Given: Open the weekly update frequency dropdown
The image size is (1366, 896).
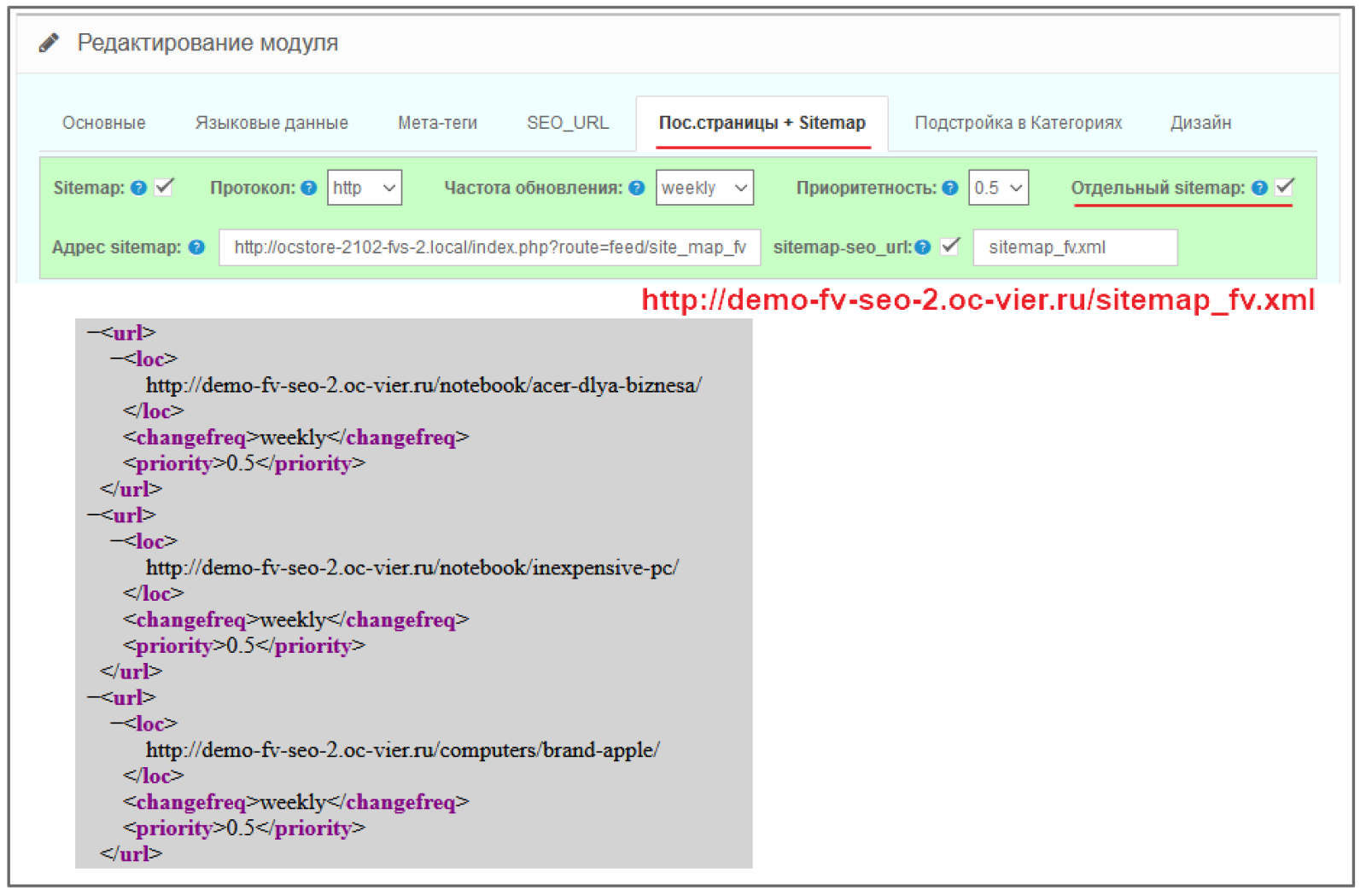Looking at the screenshot, I should point(704,188).
